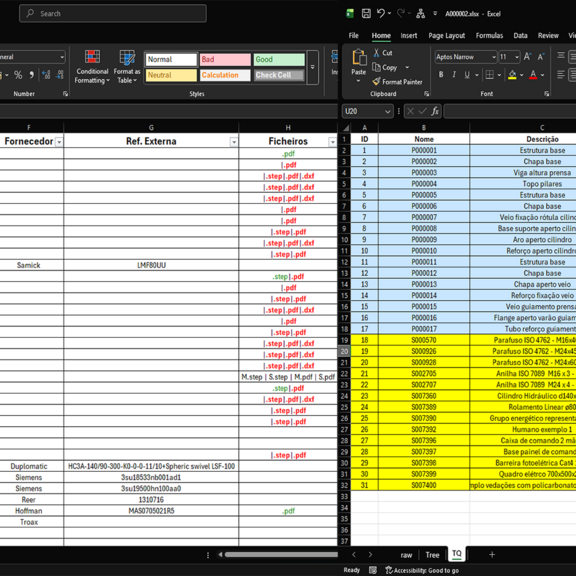
Task: Expand the Aptos Narrow font dropdown
Action: 494,57
